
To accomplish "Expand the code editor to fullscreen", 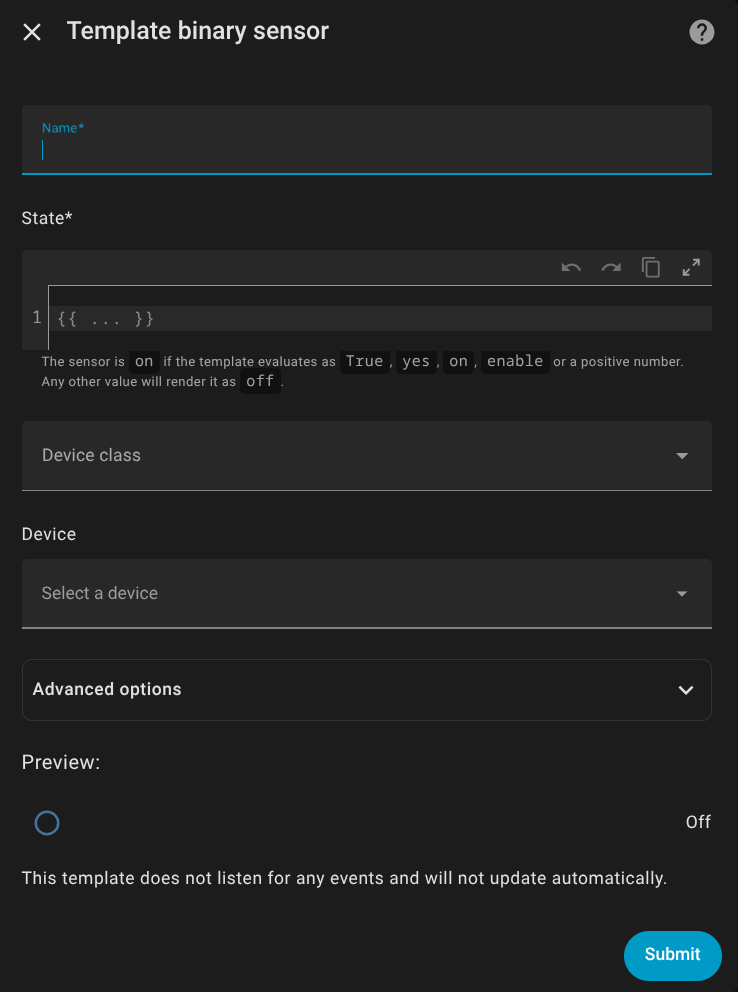I will (x=691, y=268).
